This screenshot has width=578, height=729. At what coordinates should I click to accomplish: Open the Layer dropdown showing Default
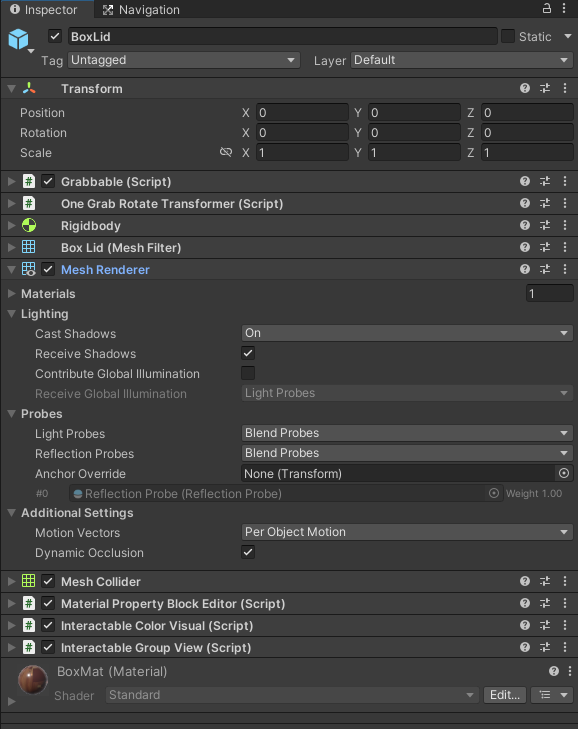(x=461, y=60)
